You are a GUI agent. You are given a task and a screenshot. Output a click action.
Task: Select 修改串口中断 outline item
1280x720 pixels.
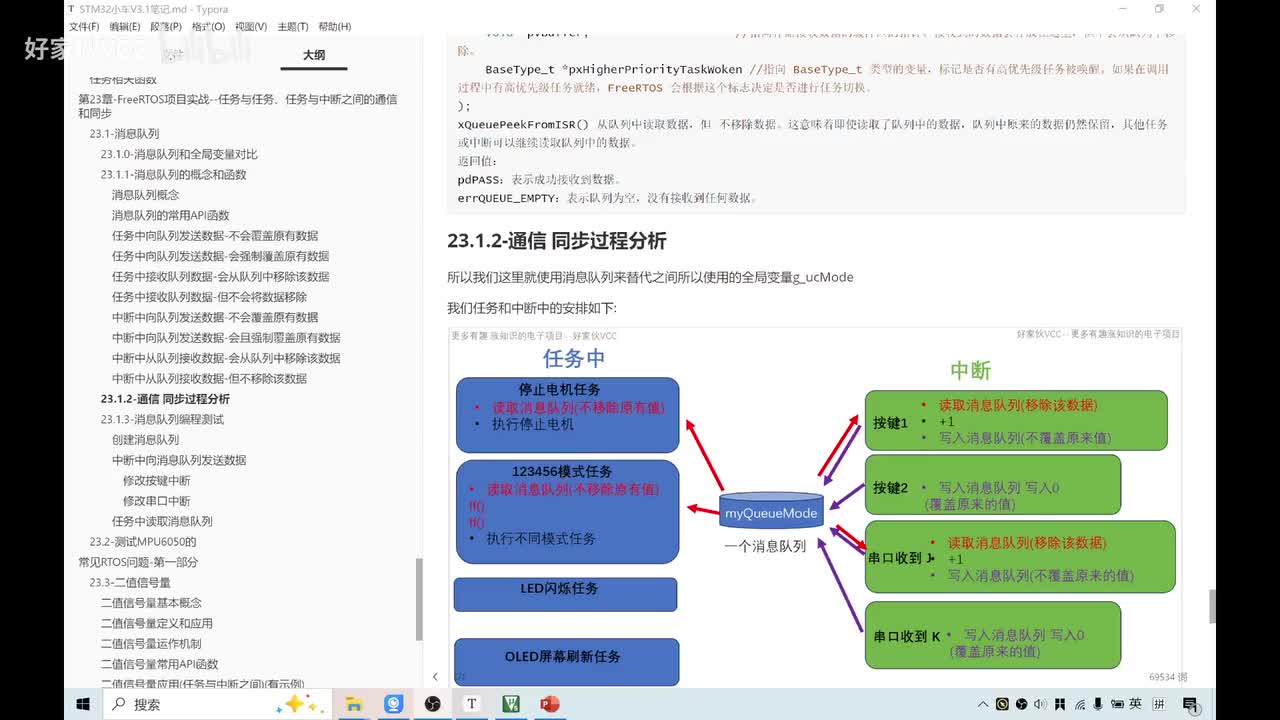click(x=156, y=501)
